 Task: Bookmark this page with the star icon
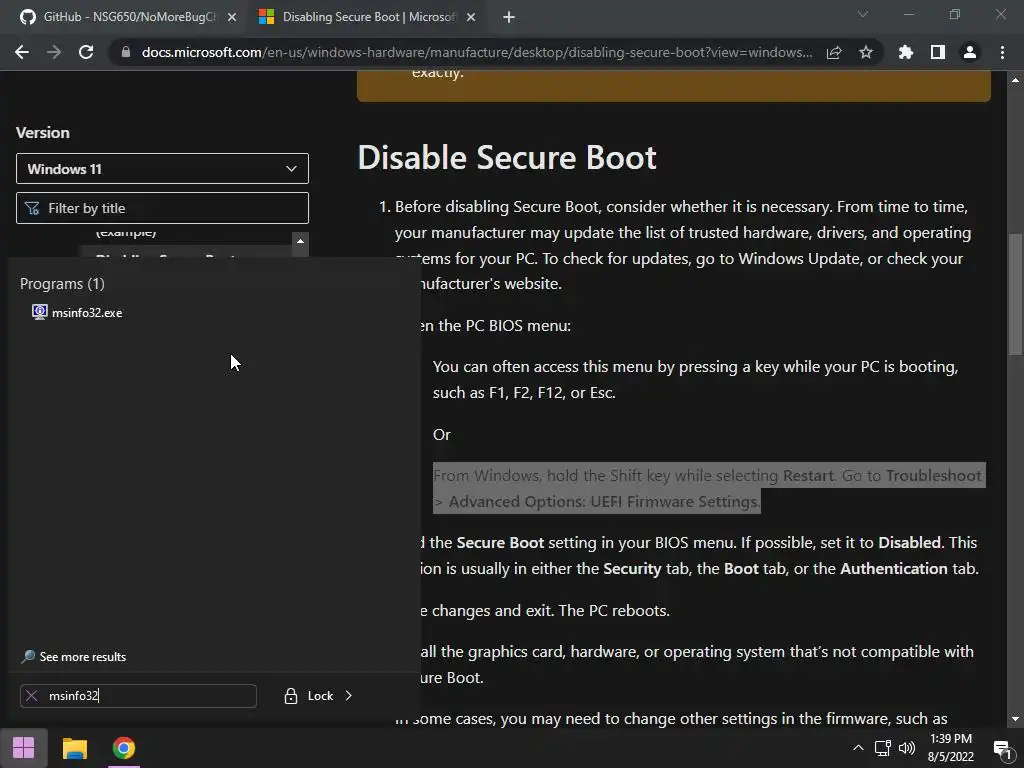click(x=866, y=52)
